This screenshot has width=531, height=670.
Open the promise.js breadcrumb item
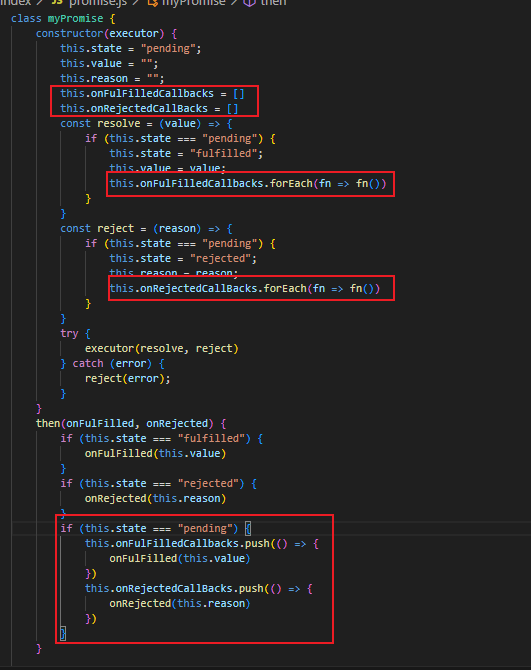click(98, 3)
